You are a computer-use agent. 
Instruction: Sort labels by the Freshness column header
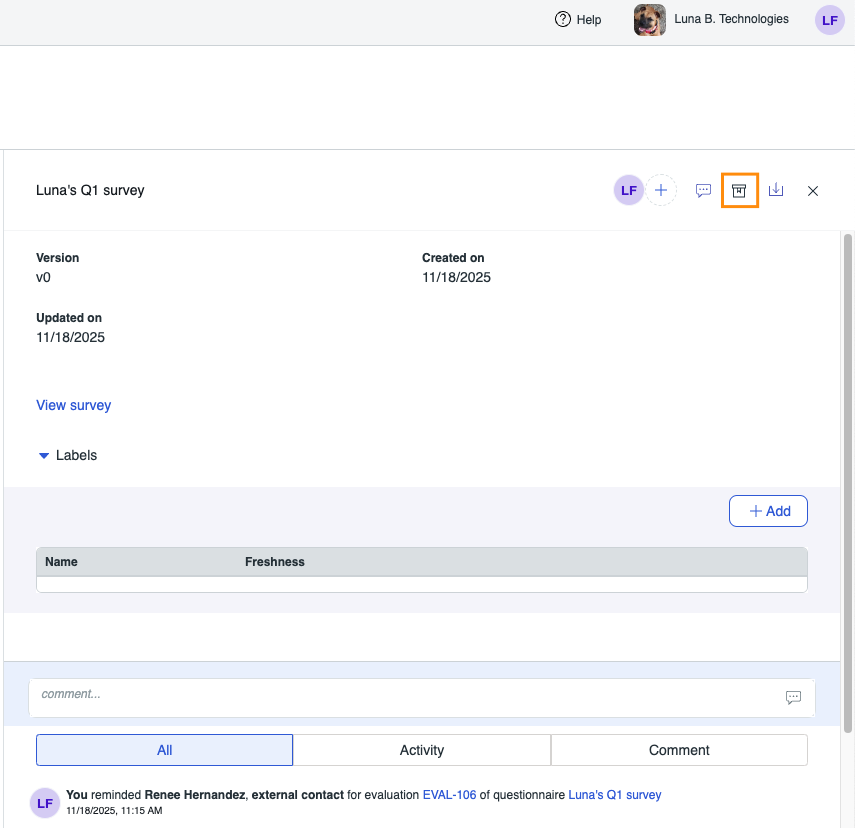(x=275, y=562)
